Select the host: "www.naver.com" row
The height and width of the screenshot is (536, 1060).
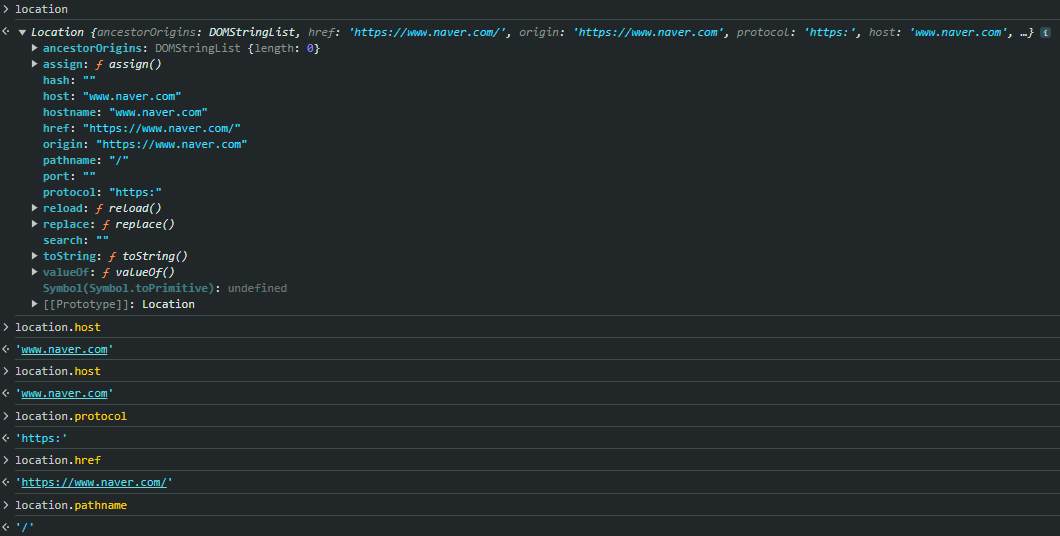click(112, 97)
